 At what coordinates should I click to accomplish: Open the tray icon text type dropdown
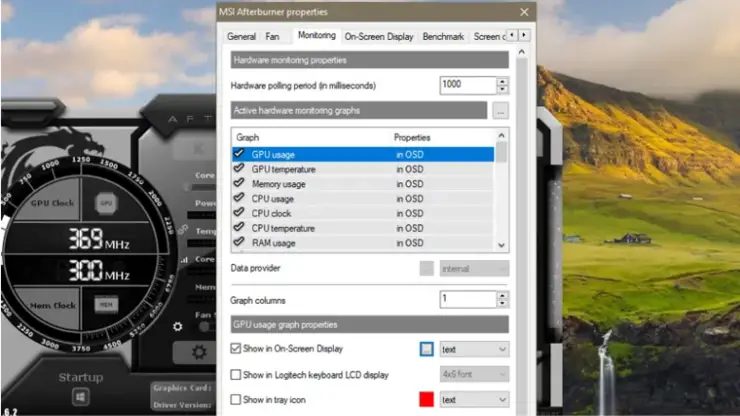[x=474, y=399]
